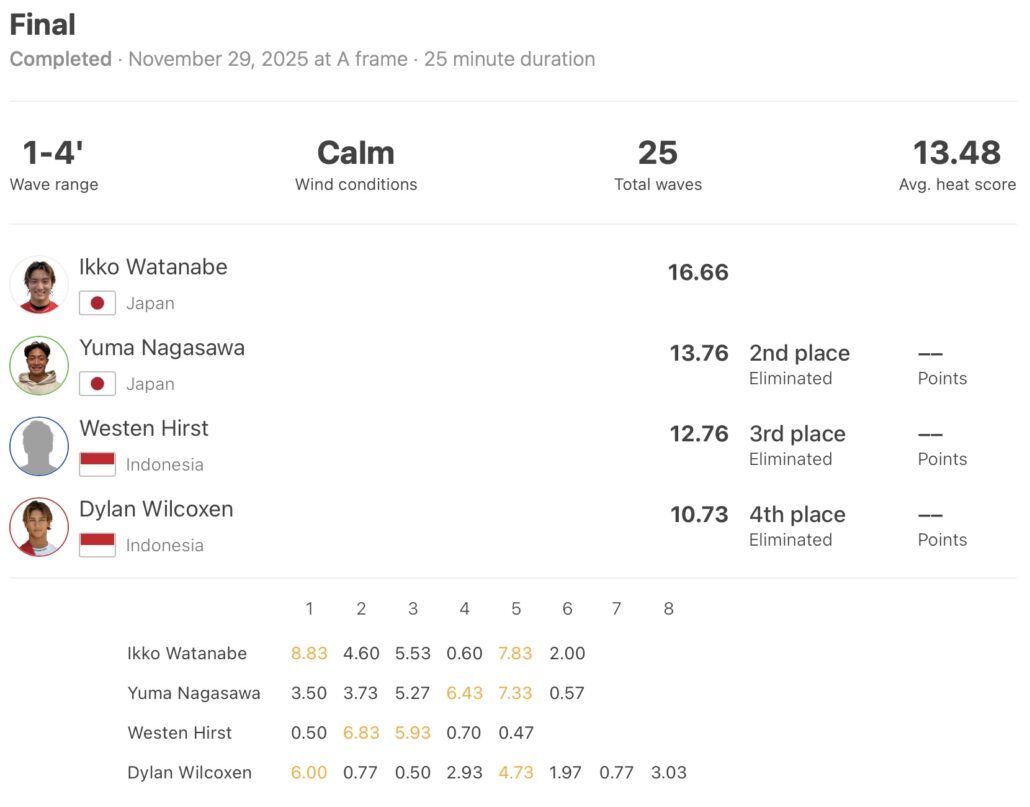Viewport: 1030px width, 807px height.
Task: Select Dylan Wilcoxen name in results list
Action: coord(156,509)
